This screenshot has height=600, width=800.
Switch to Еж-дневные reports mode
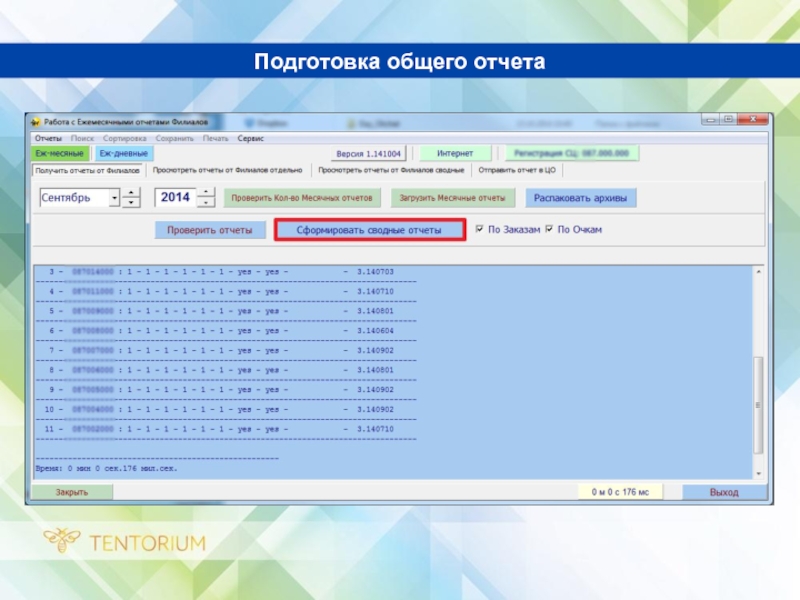tap(123, 154)
